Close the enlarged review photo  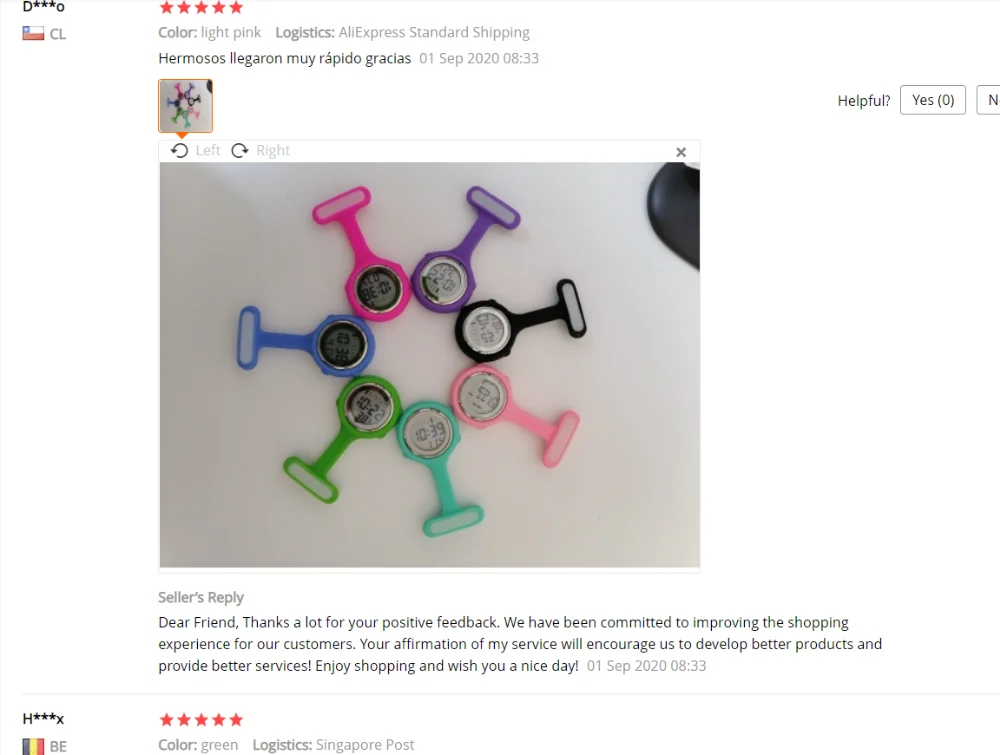point(681,152)
